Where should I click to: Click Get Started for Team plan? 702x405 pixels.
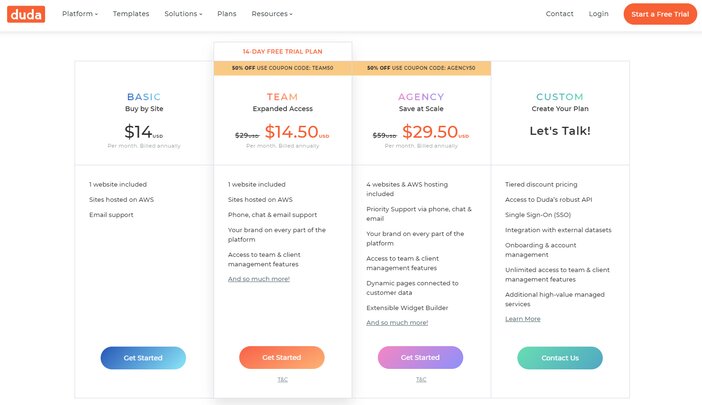(x=282, y=357)
